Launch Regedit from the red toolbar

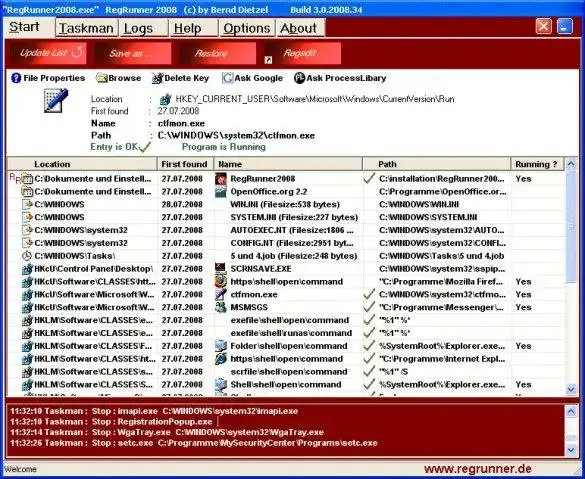pos(303,53)
